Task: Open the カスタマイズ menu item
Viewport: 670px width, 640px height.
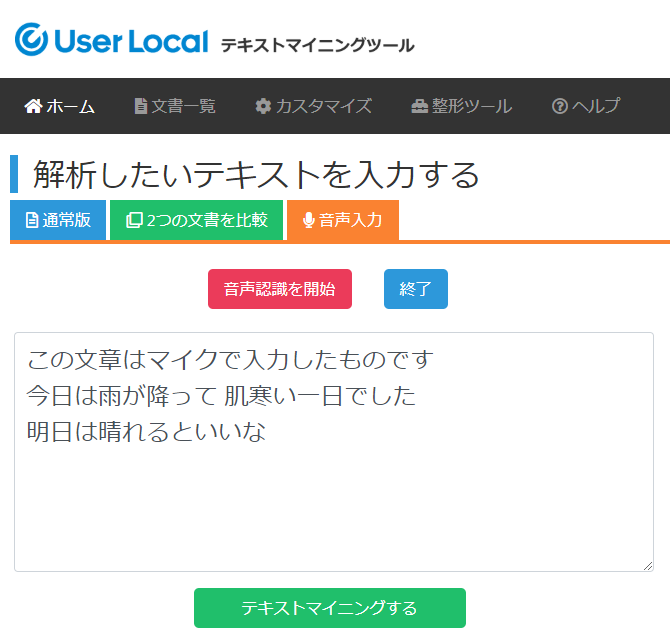Action: 314,106
